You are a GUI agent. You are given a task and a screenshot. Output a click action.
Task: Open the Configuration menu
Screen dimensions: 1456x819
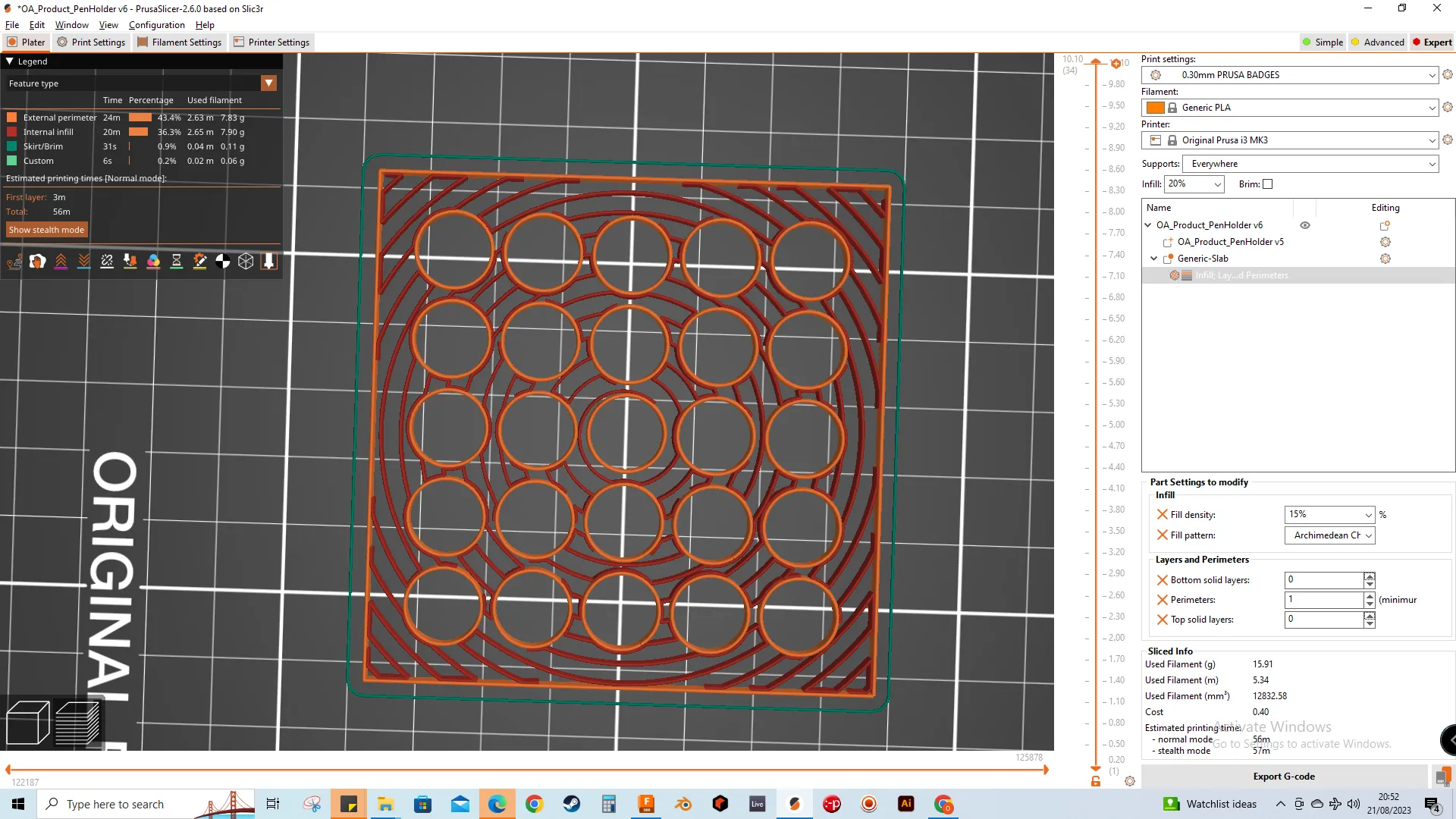(x=156, y=25)
